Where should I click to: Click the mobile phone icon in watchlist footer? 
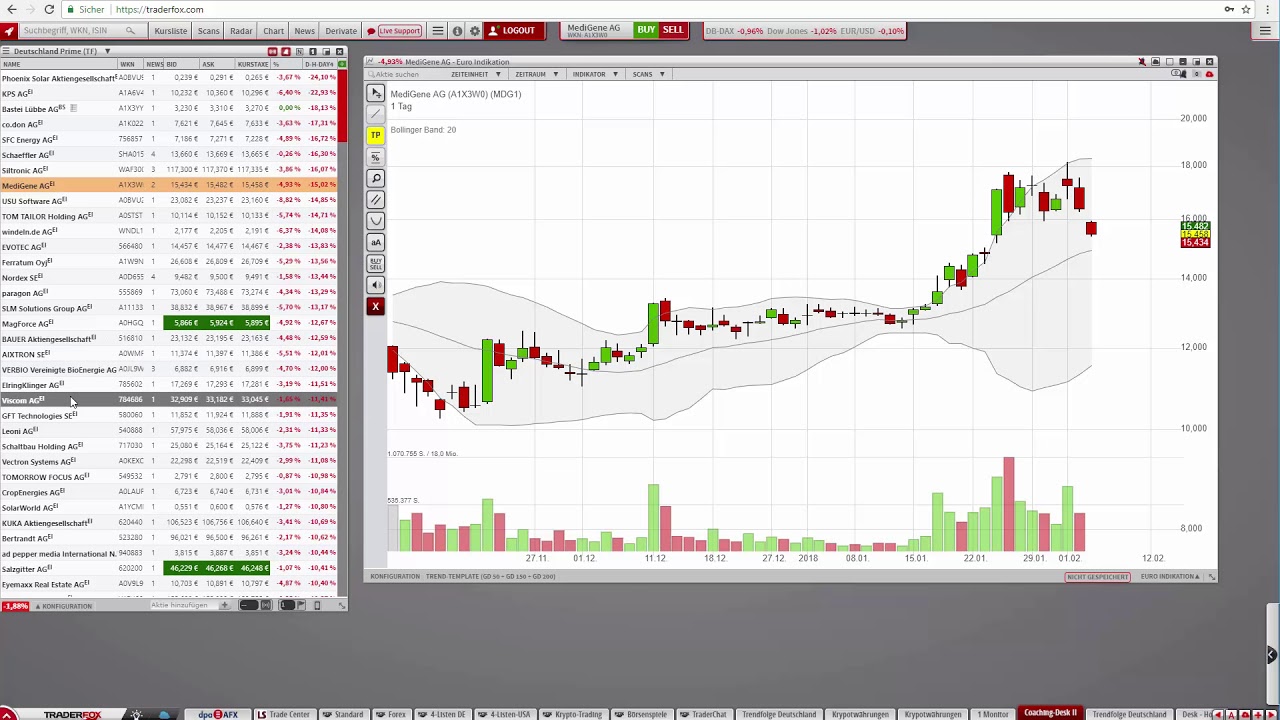pyautogui.click(x=318, y=605)
